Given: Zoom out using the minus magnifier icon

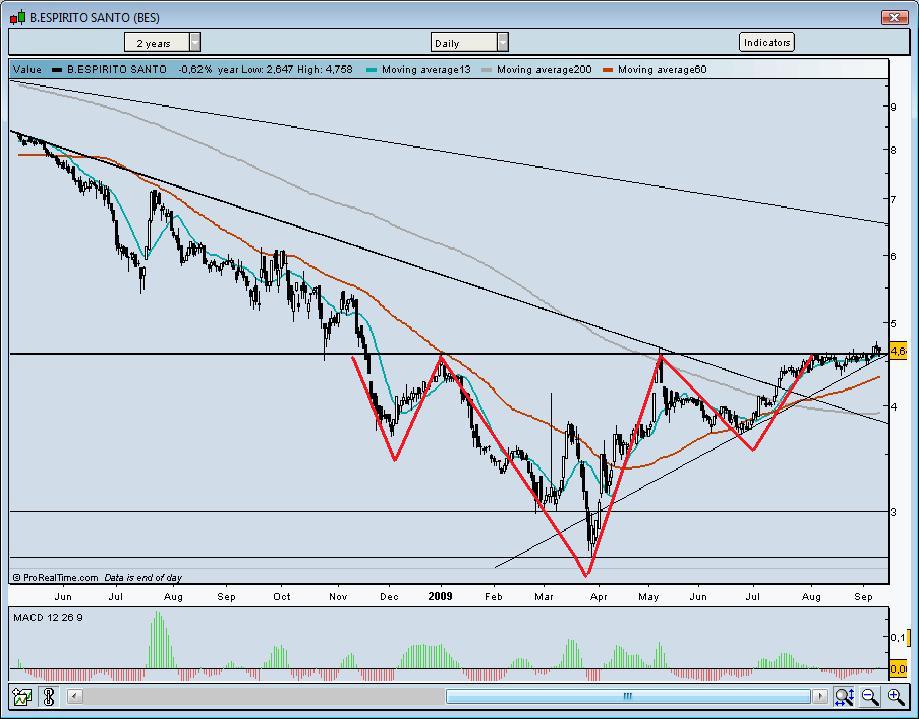Looking at the screenshot, I should click(870, 697).
